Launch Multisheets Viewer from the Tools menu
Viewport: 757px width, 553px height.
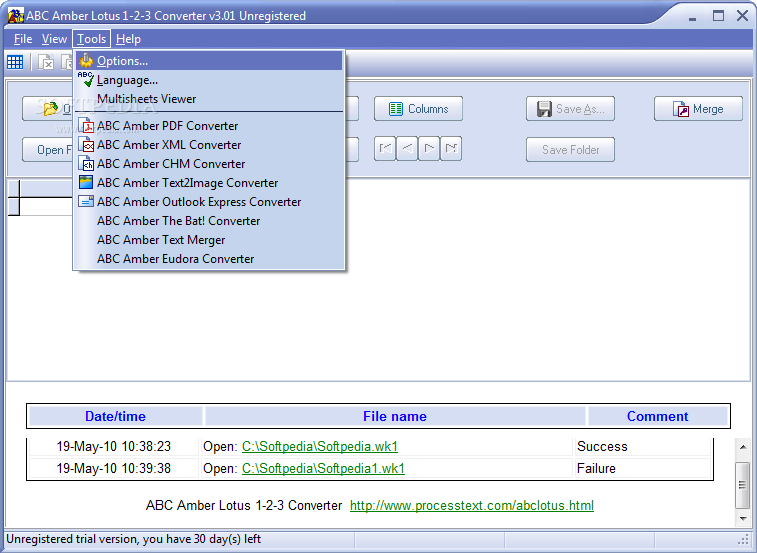[209, 99]
